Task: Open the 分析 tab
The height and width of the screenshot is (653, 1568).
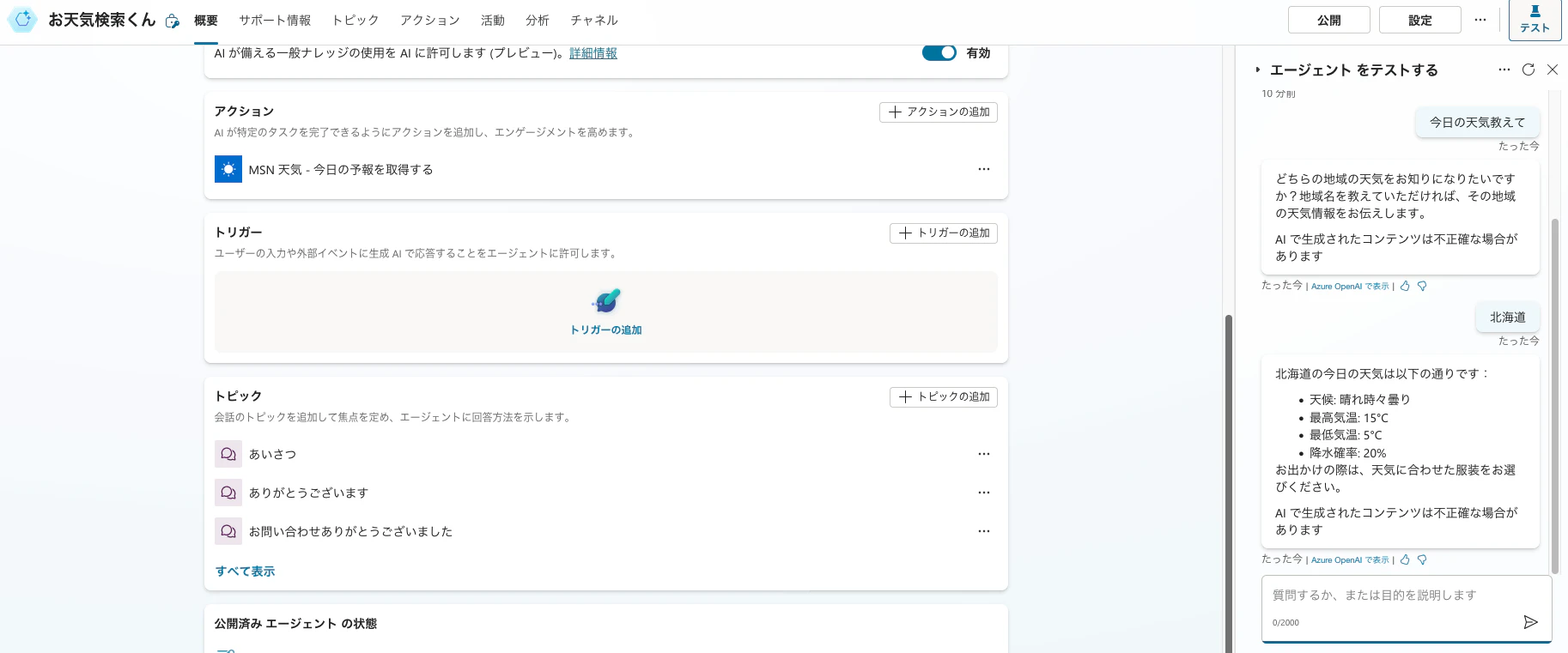Action: click(x=538, y=20)
